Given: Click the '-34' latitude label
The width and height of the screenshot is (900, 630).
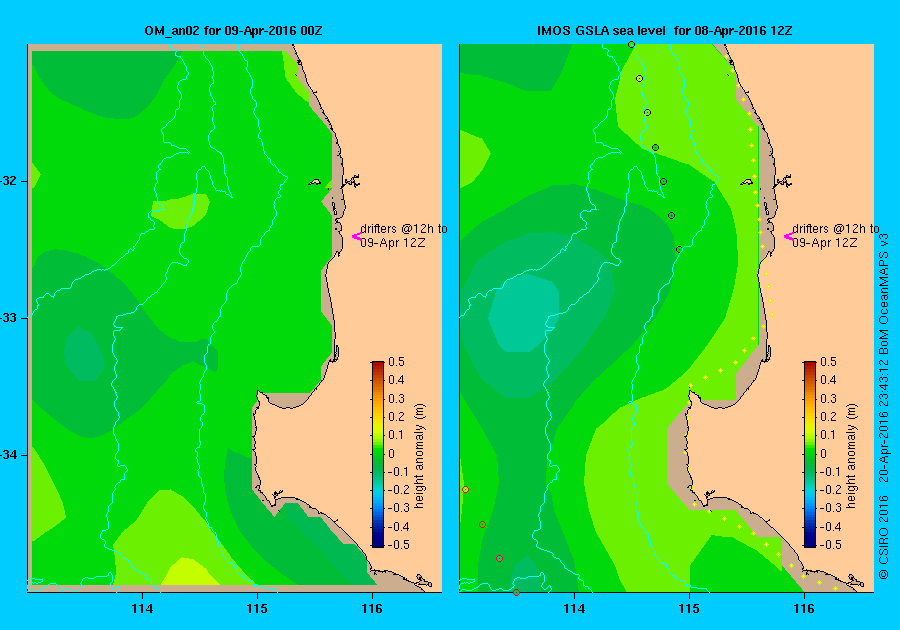Looking at the screenshot, I should (x=9, y=455).
